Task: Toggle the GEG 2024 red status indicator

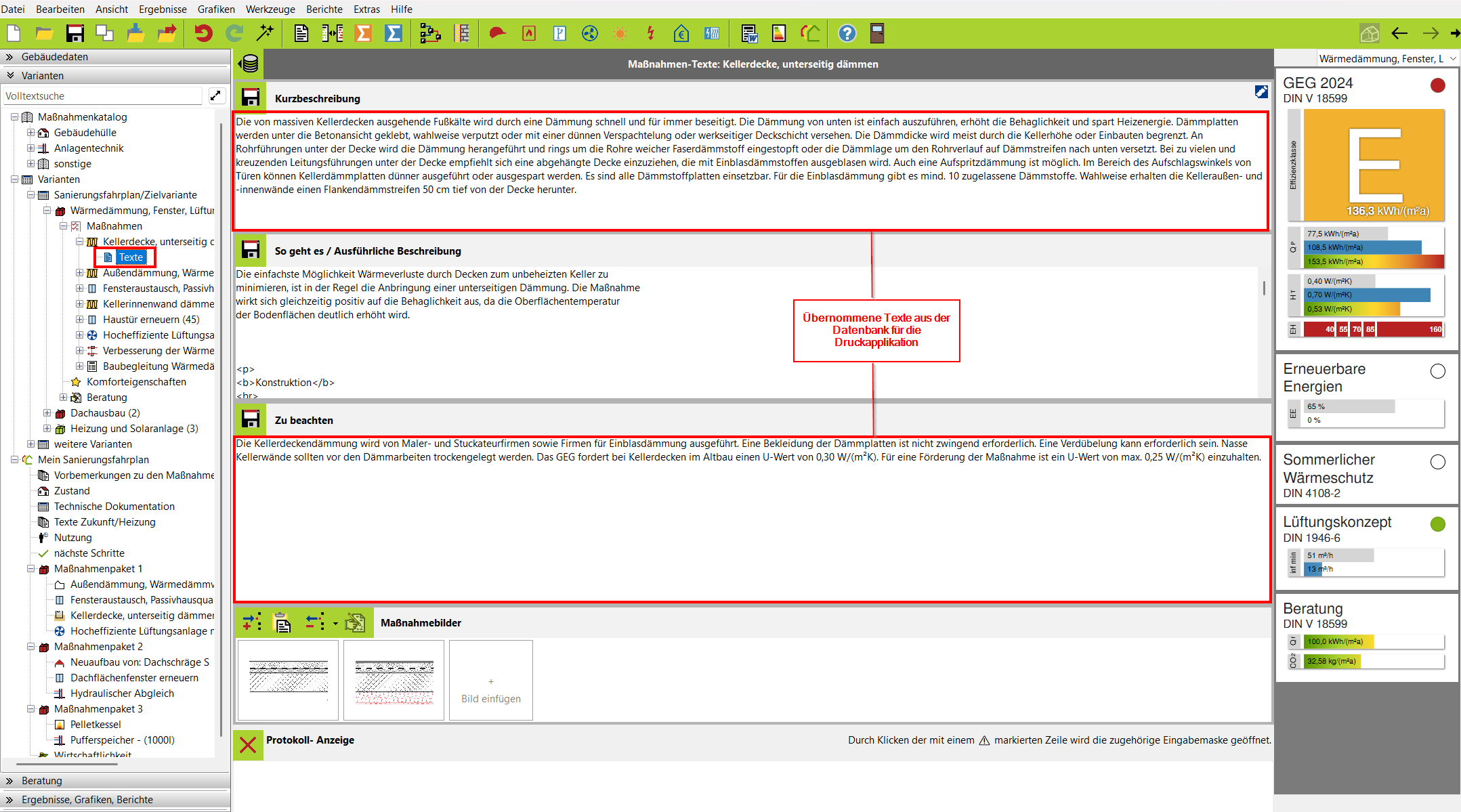Action: coord(1437,85)
